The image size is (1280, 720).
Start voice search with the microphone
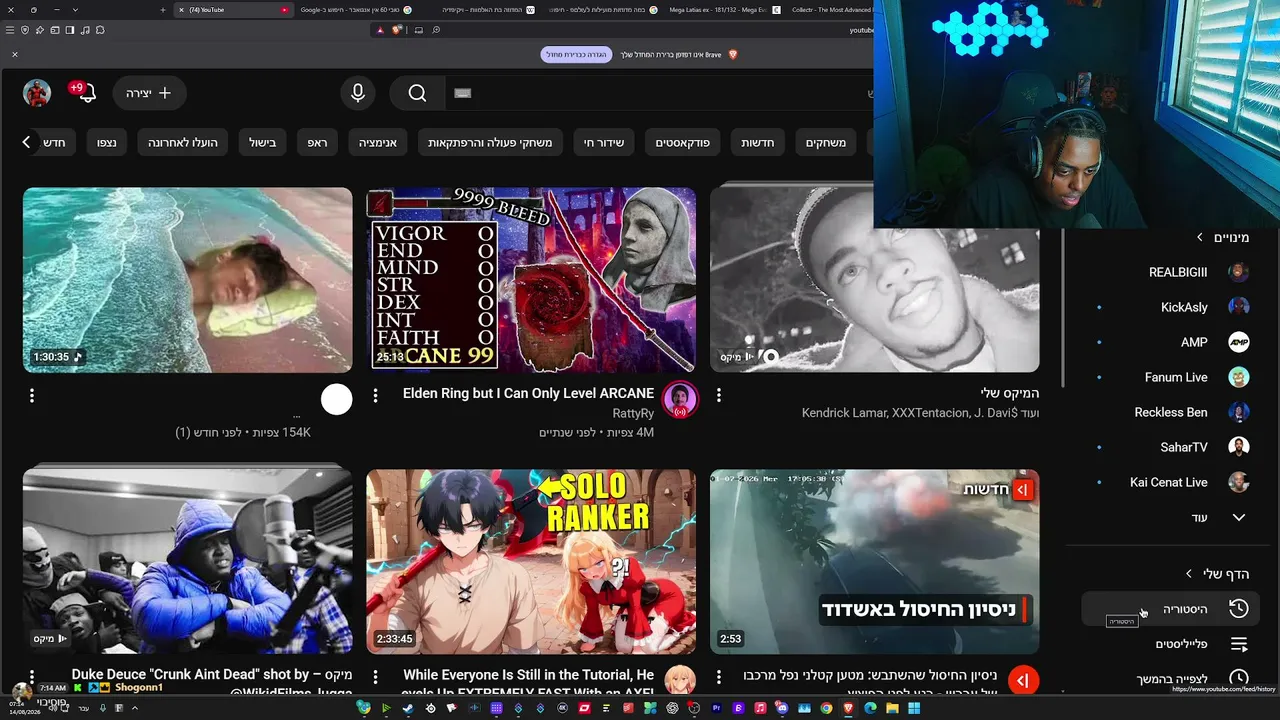point(358,93)
